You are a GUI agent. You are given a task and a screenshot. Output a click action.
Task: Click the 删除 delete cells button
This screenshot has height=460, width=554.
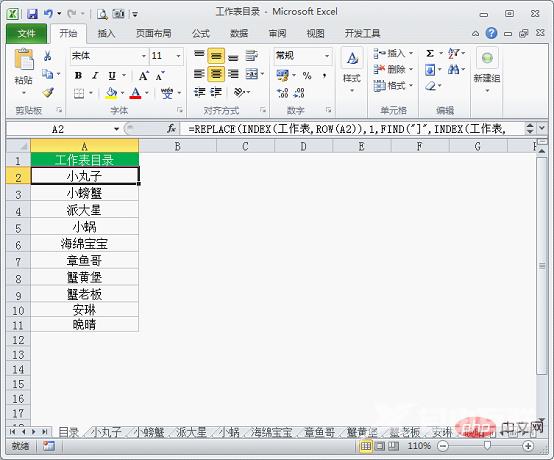(x=393, y=69)
